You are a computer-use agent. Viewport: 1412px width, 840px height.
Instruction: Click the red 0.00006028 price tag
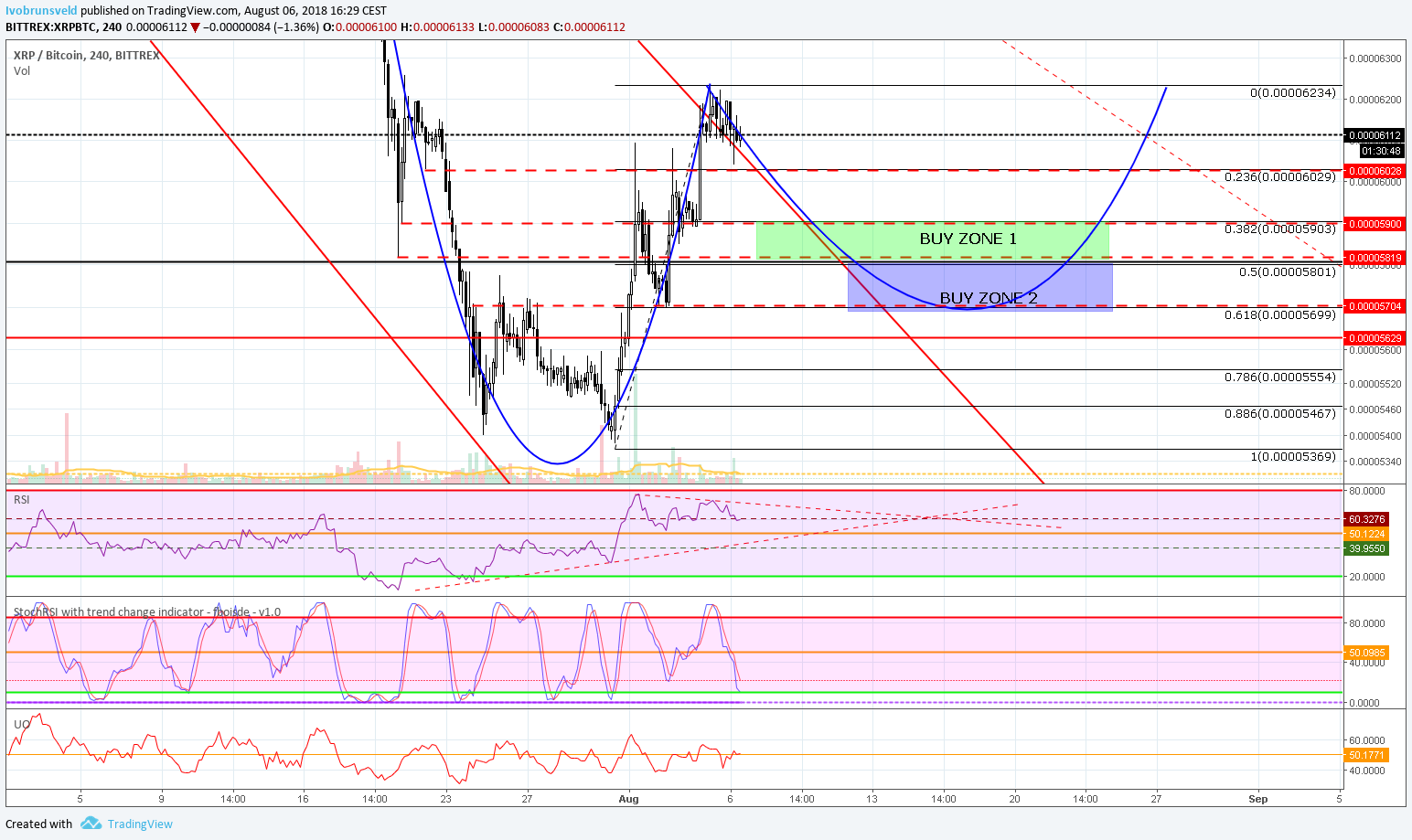click(x=1375, y=171)
